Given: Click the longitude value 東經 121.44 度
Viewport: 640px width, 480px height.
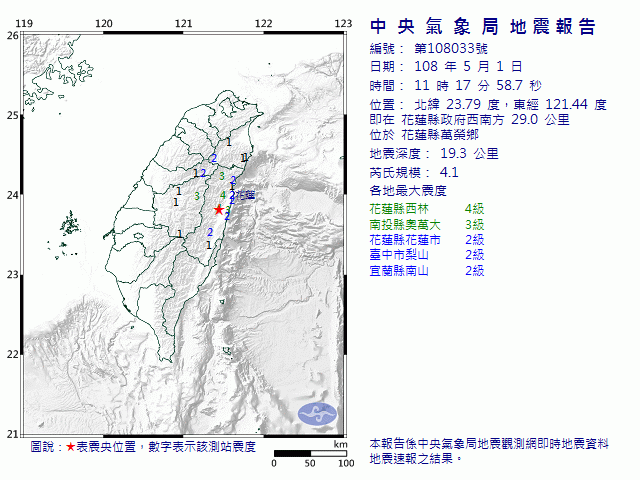Looking at the screenshot, I should coord(560,104).
